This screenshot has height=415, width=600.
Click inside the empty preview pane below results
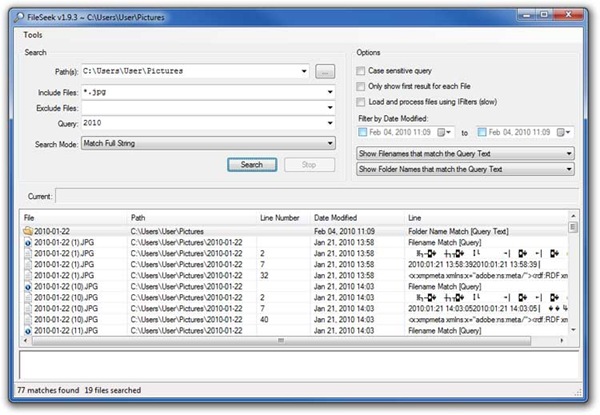[299, 365]
